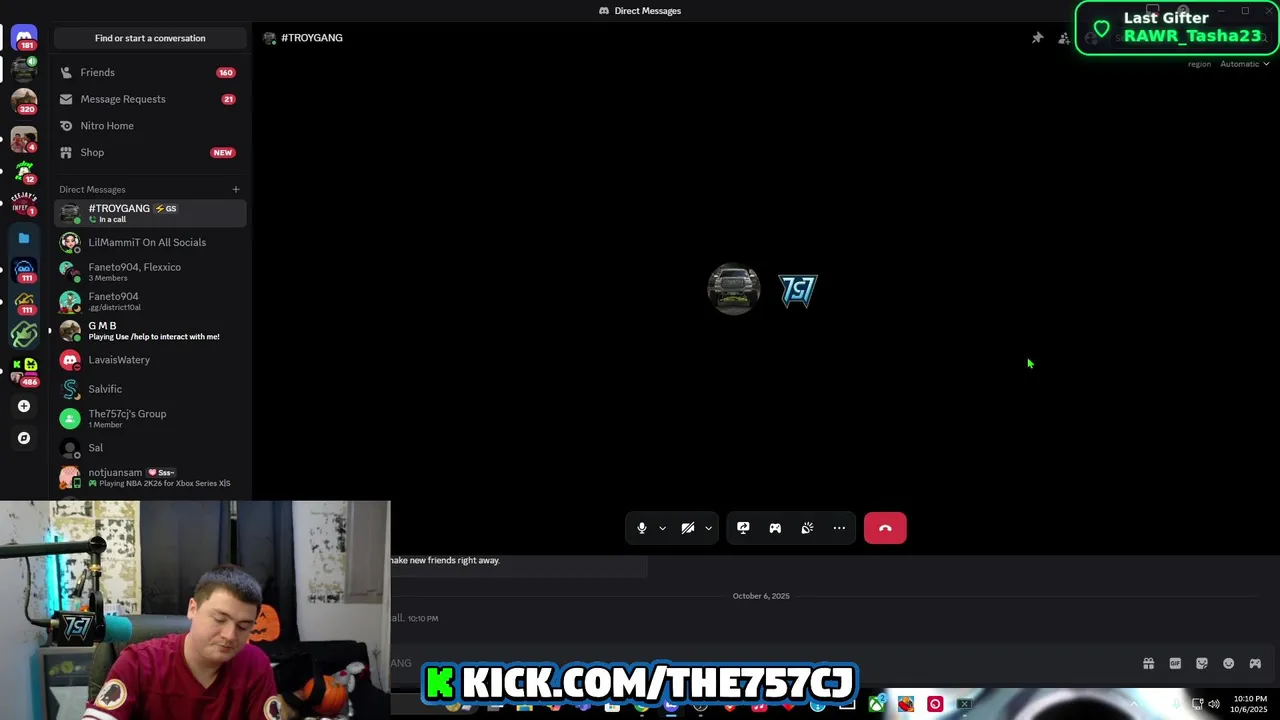Click the 757 logo avatar in call

[798, 290]
